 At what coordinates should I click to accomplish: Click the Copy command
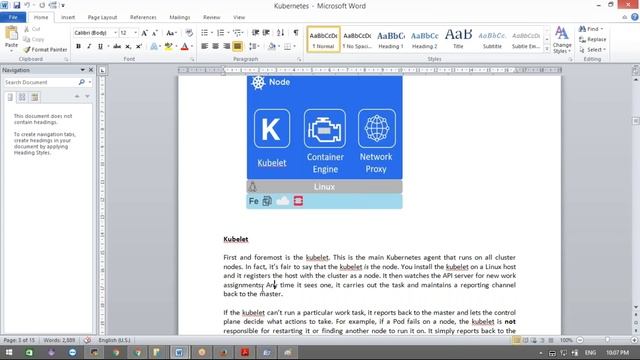tap(33, 40)
